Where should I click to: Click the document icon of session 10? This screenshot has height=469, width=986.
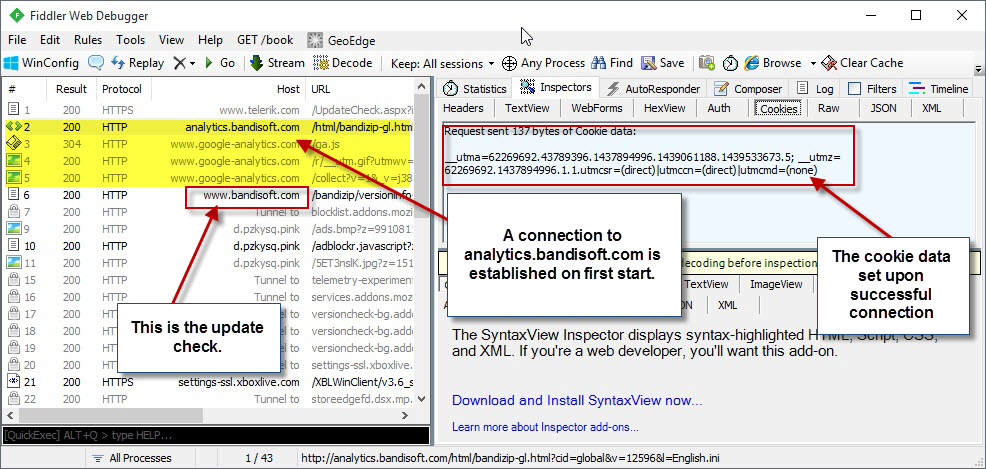13,246
